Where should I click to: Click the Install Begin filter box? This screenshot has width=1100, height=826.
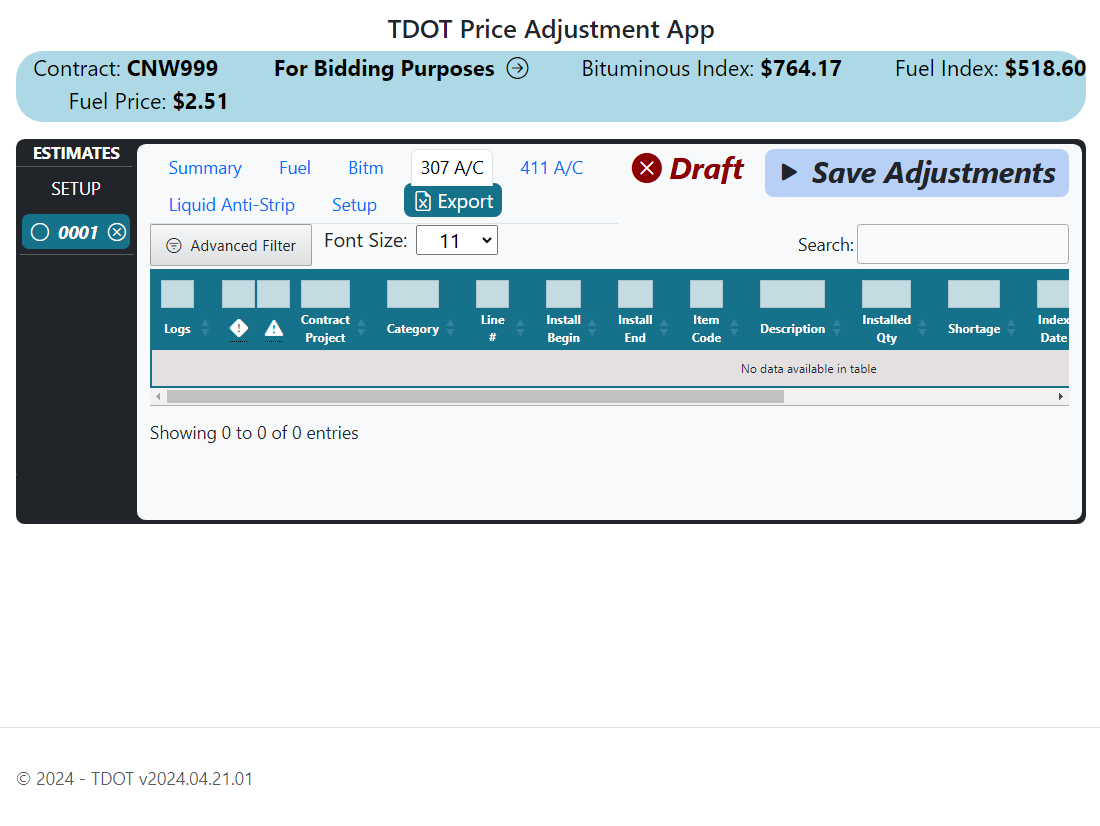pyautogui.click(x=563, y=294)
